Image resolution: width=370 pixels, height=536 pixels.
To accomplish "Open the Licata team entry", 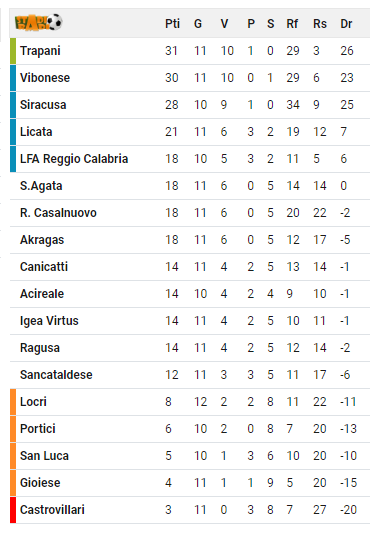I will 36,132.
